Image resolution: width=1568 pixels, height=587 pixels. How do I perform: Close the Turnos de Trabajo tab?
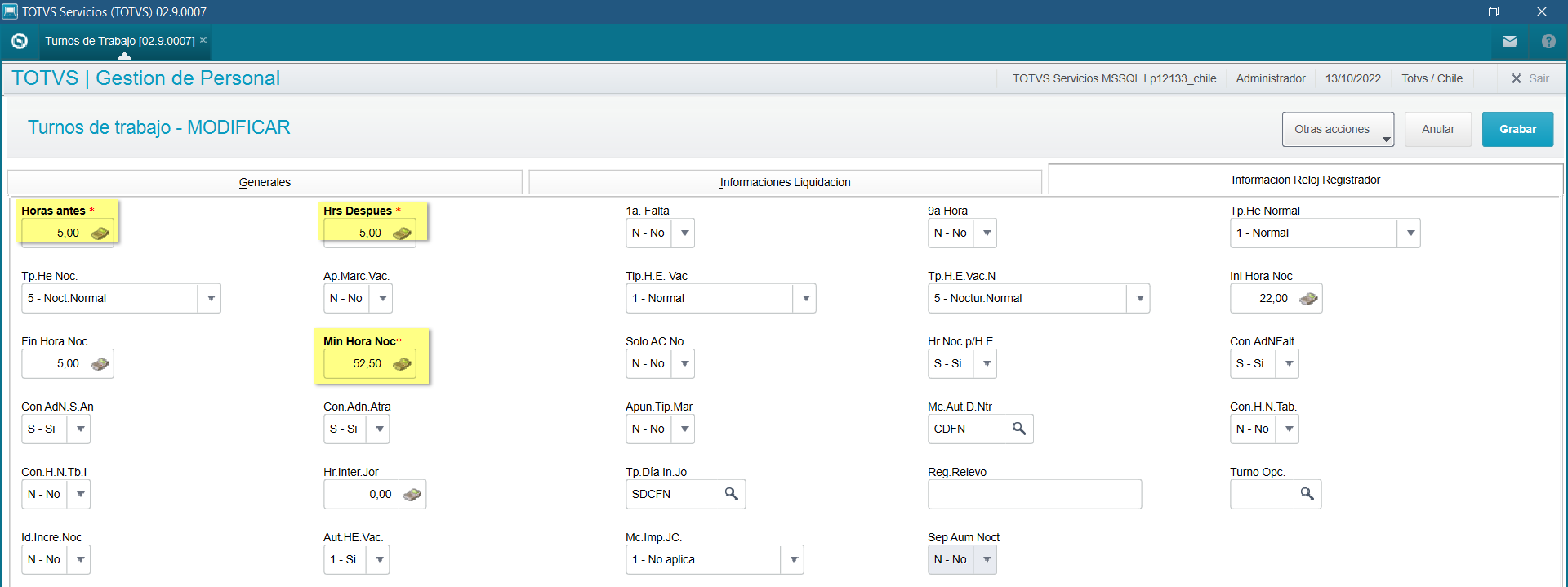203,40
